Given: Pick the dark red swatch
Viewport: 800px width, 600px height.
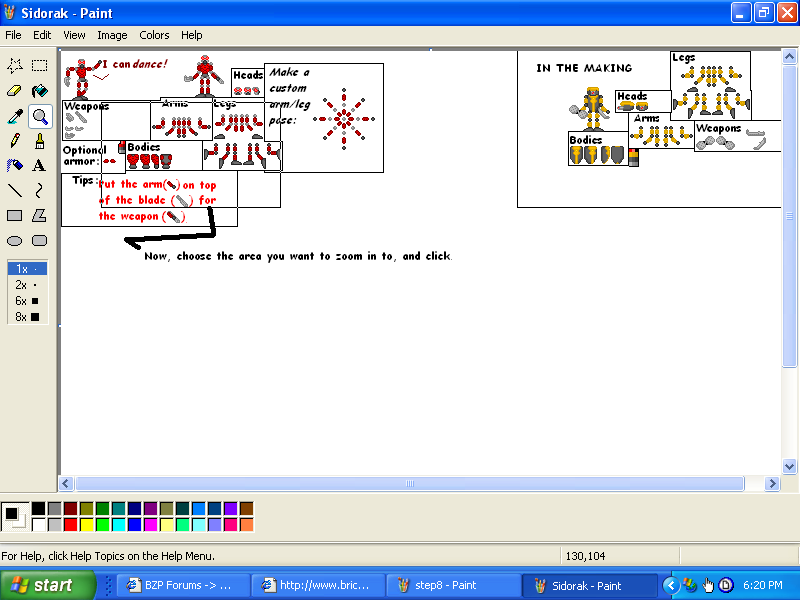Looking at the screenshot, I should click(70, 509).
